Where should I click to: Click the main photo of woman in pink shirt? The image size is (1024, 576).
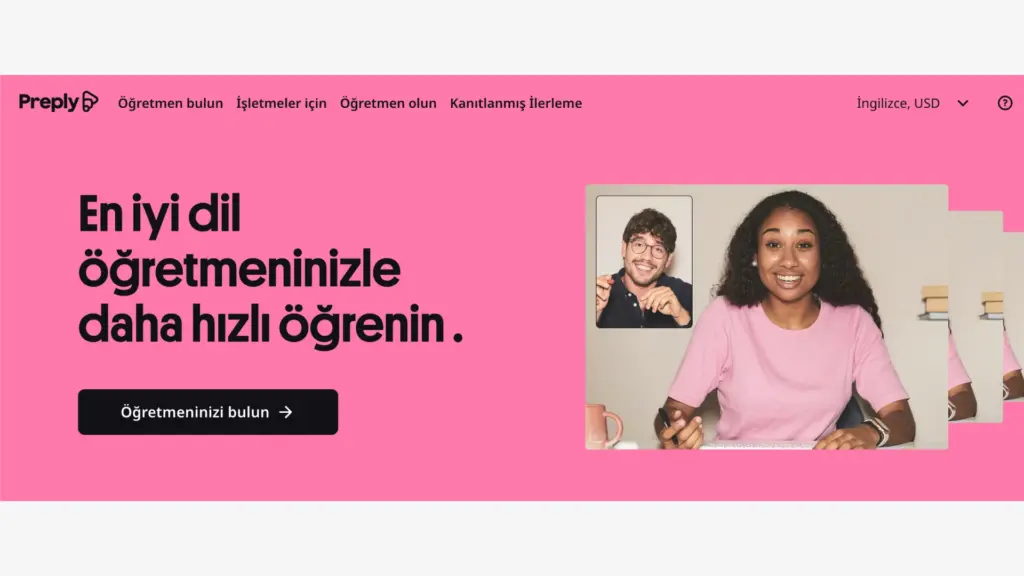[767, 317]
